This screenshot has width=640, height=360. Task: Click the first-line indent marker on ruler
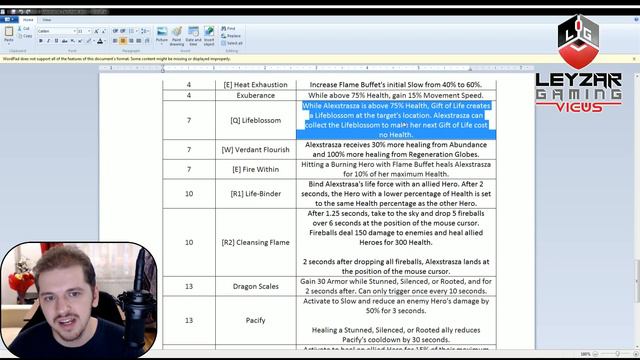point(163,66)
